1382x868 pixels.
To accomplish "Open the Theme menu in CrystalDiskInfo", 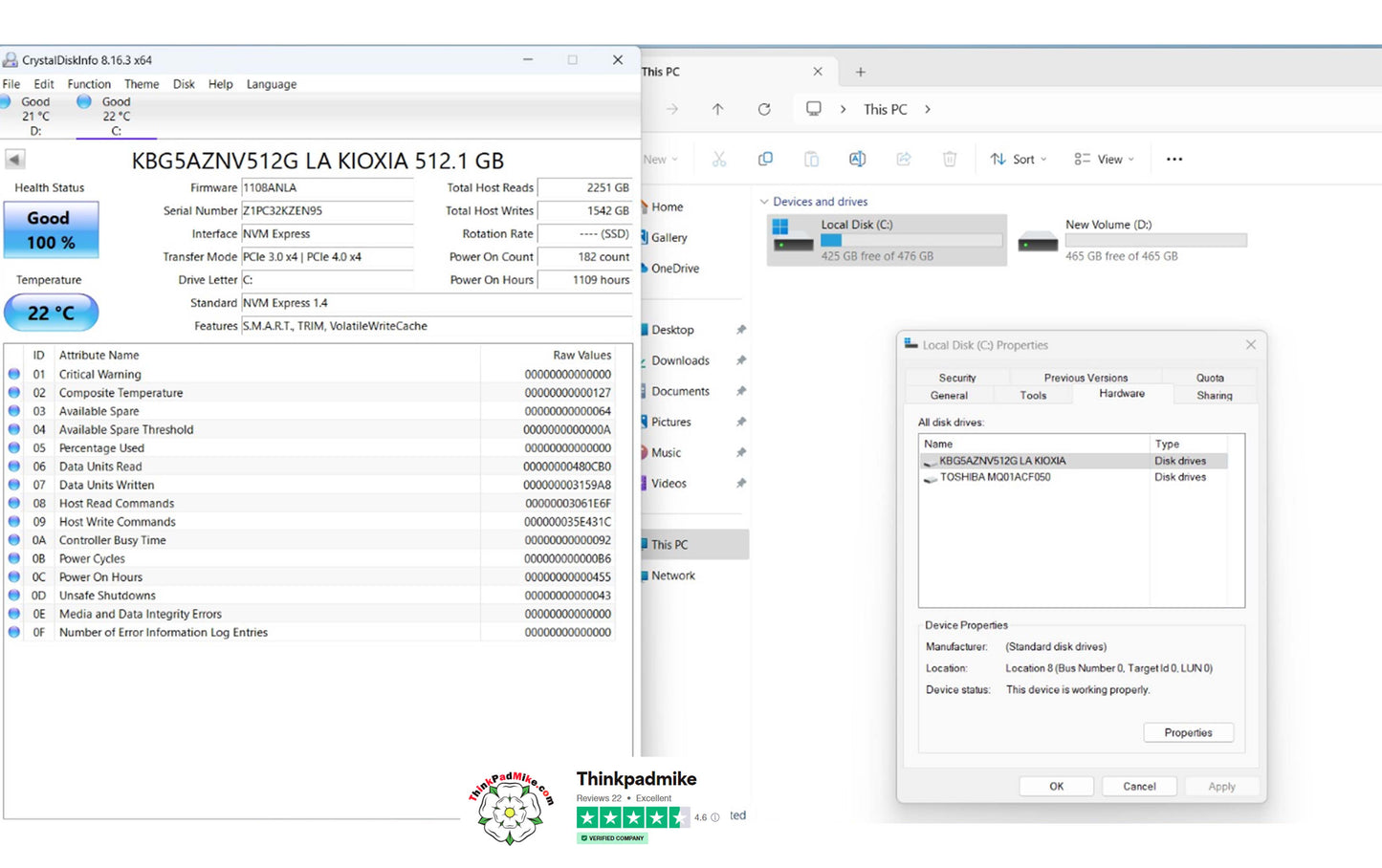I will [142, 84].
